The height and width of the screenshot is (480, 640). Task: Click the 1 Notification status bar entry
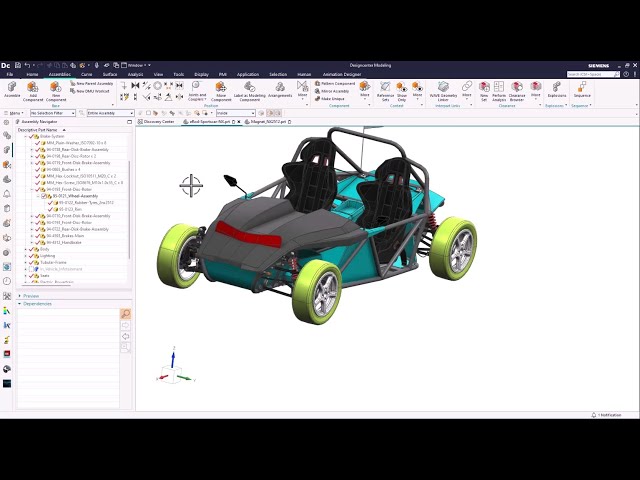606,415
